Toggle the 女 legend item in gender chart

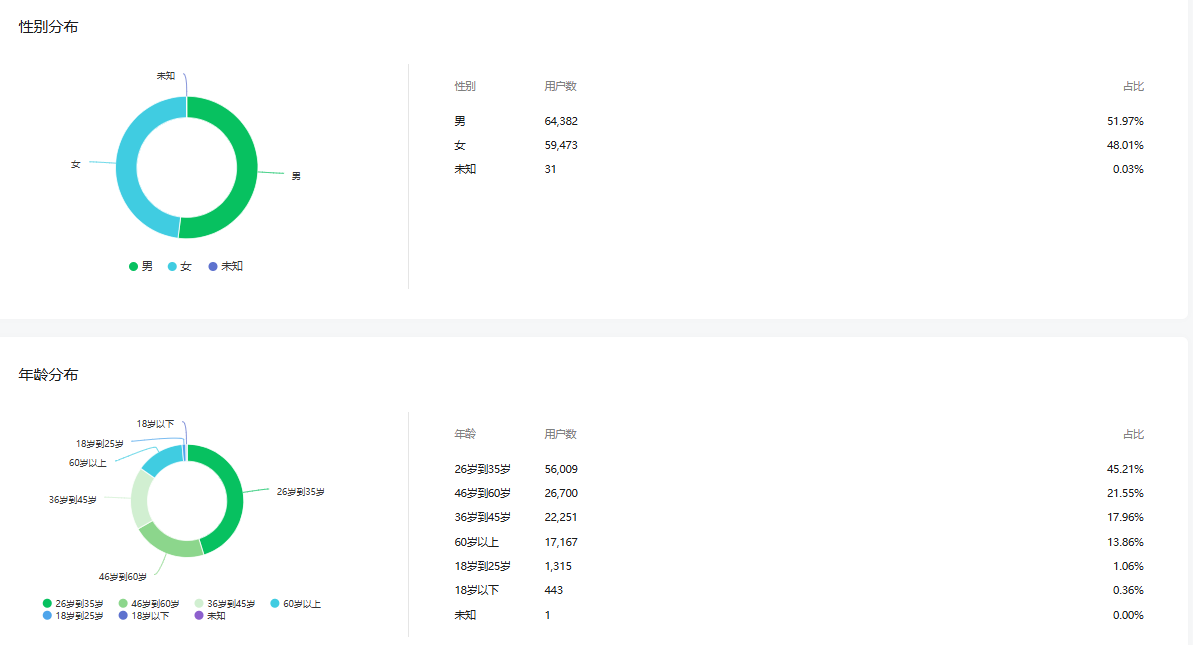pos(179,266)
